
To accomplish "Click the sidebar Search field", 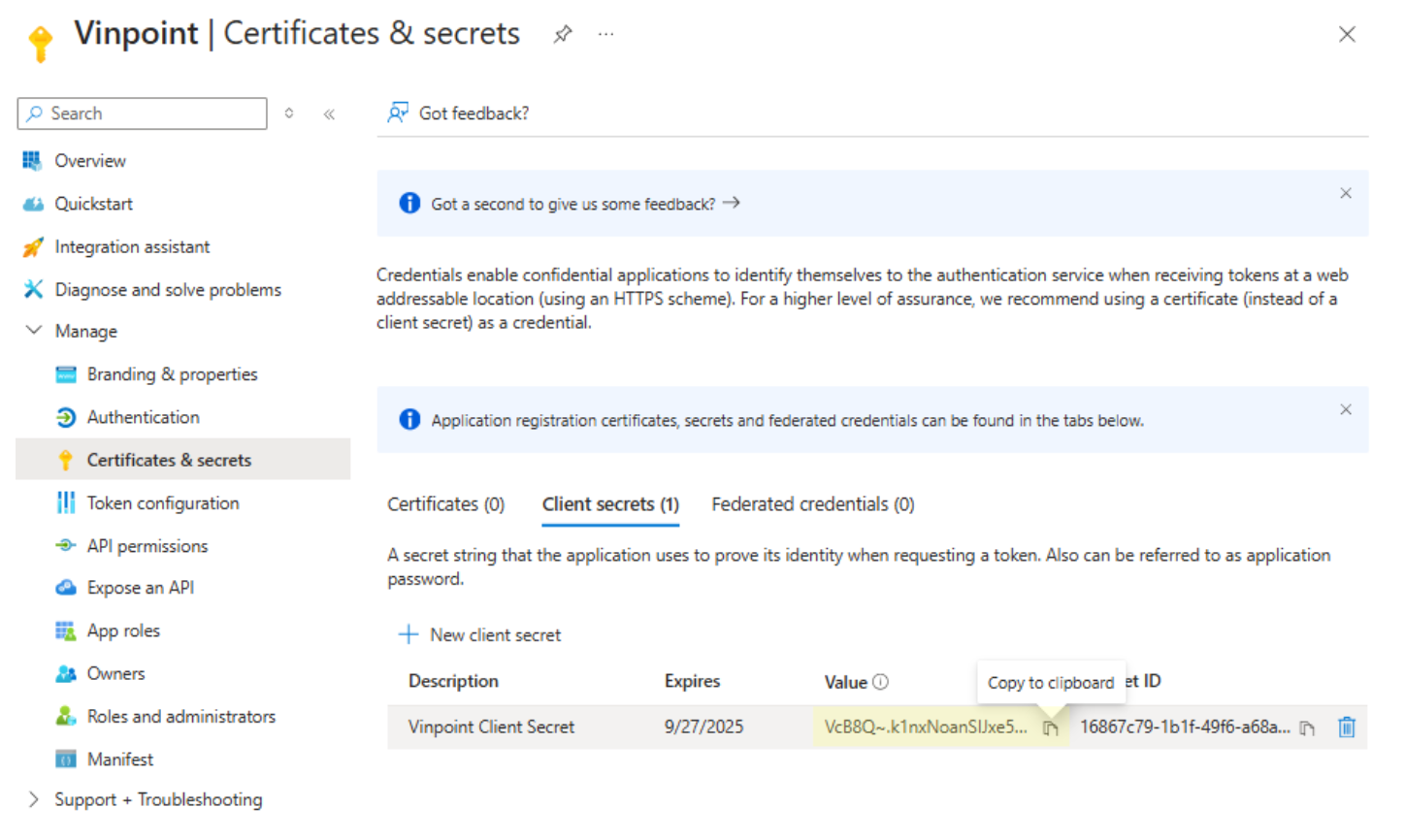I will coord(142,113).
